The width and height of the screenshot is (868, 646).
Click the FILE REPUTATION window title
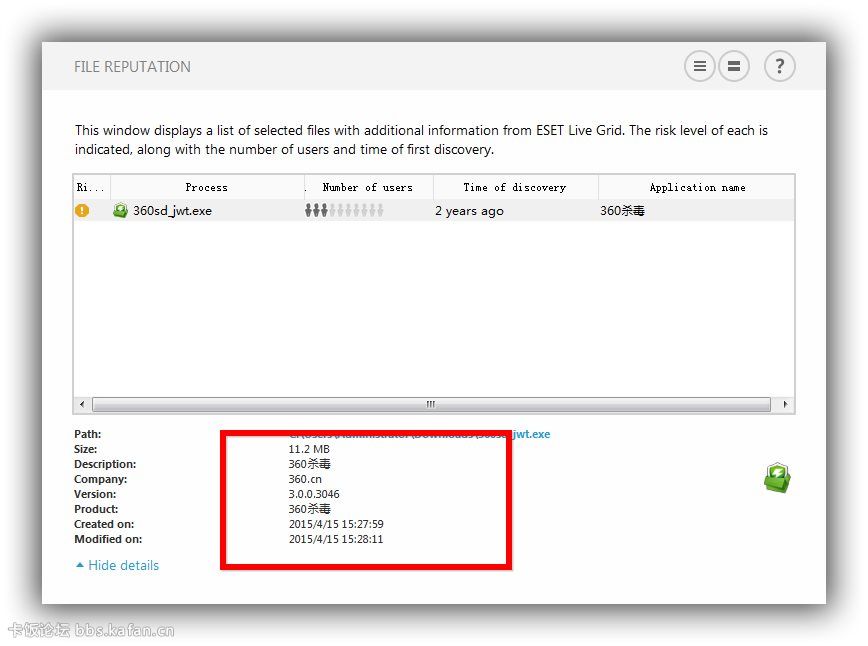pyautogui.click(x=132, y=67)
